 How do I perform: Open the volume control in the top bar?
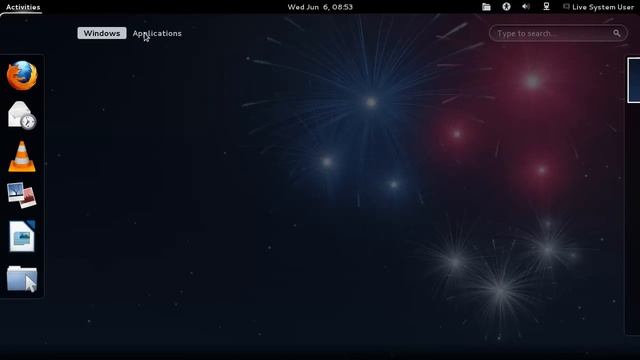point(526,7)
